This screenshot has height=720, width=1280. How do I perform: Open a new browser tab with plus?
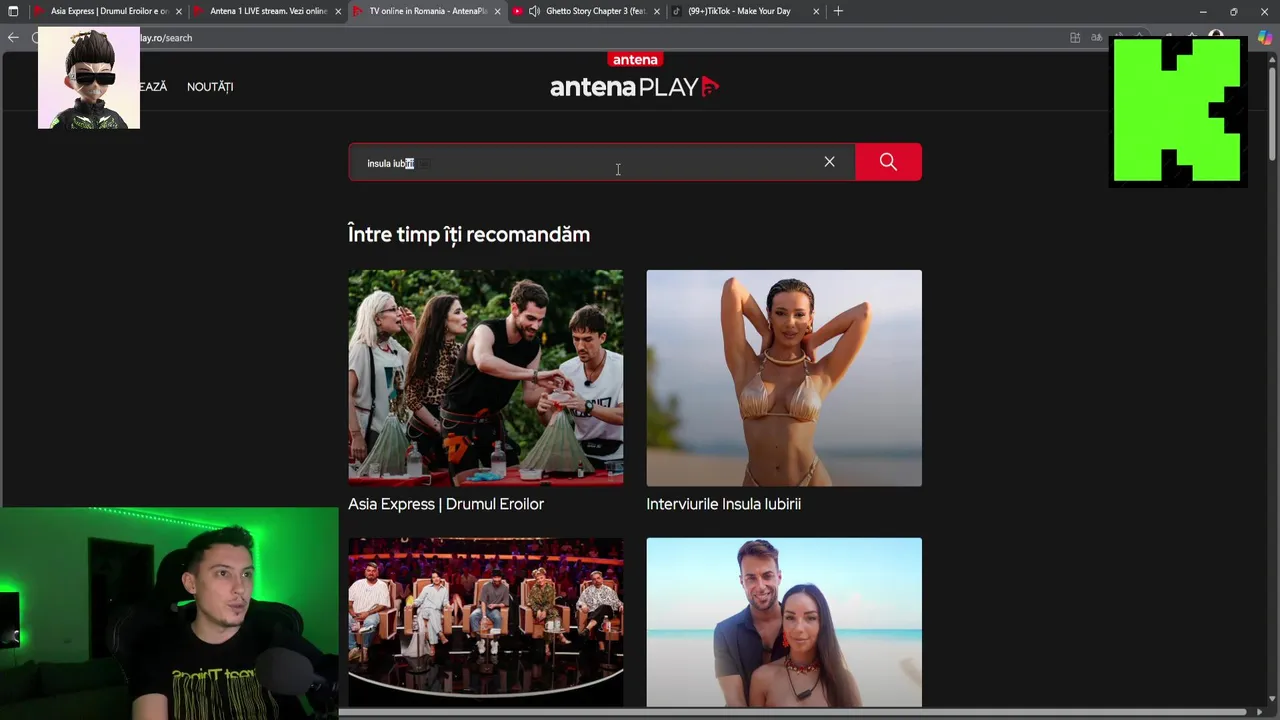click(x=838, y=11)
